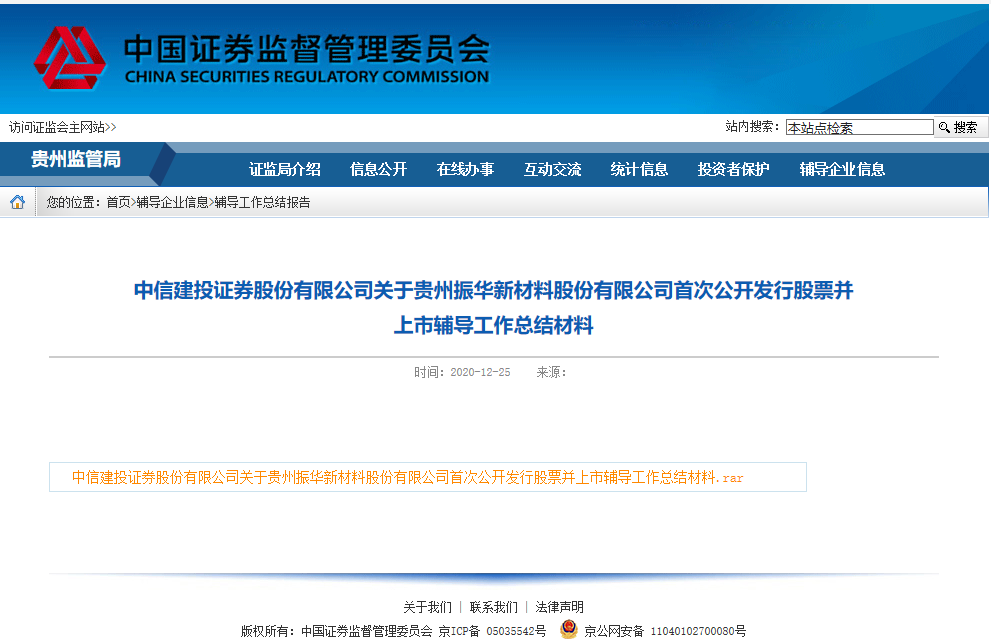
Task: Click the magnifier search icon
Action: pos(943,127)
